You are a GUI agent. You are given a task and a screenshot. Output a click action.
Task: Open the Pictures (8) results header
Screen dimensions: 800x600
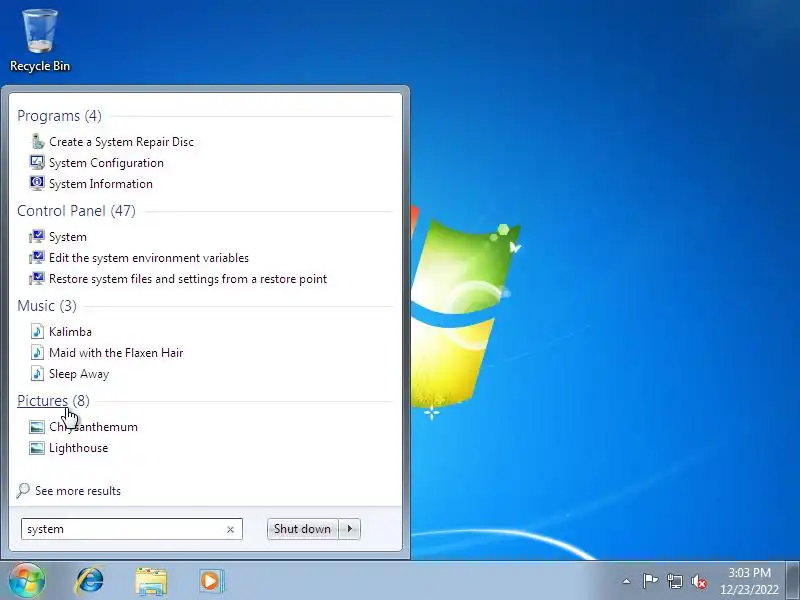pyautogui.click(x=53, y=401)
